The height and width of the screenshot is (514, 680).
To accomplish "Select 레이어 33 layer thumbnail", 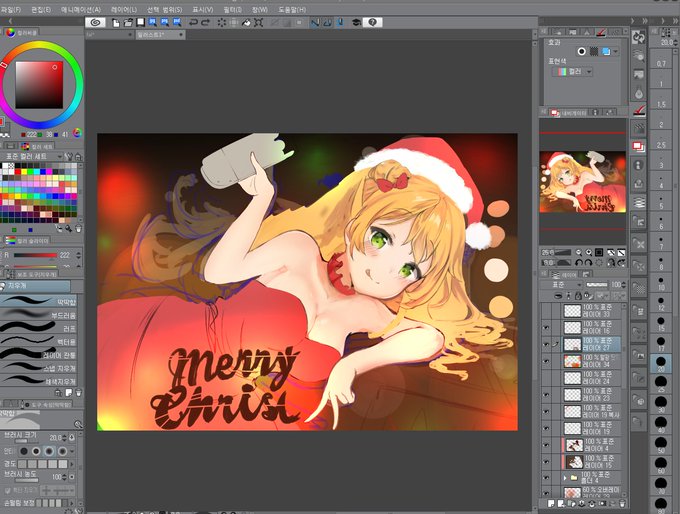I will tap(572, 311).
